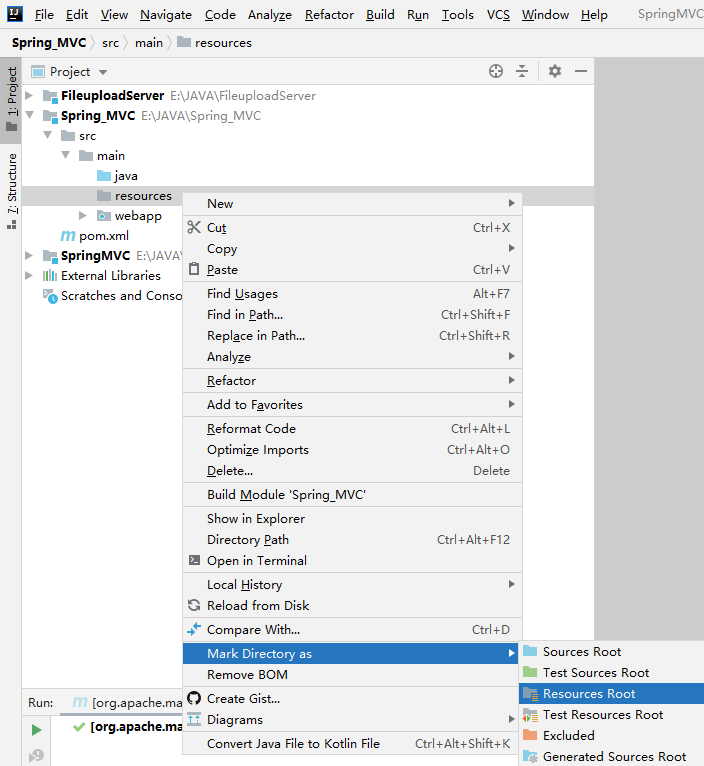Click the blue java source folder icon
The height and width of the screenshot is (766, 704).
coord(104,176)
